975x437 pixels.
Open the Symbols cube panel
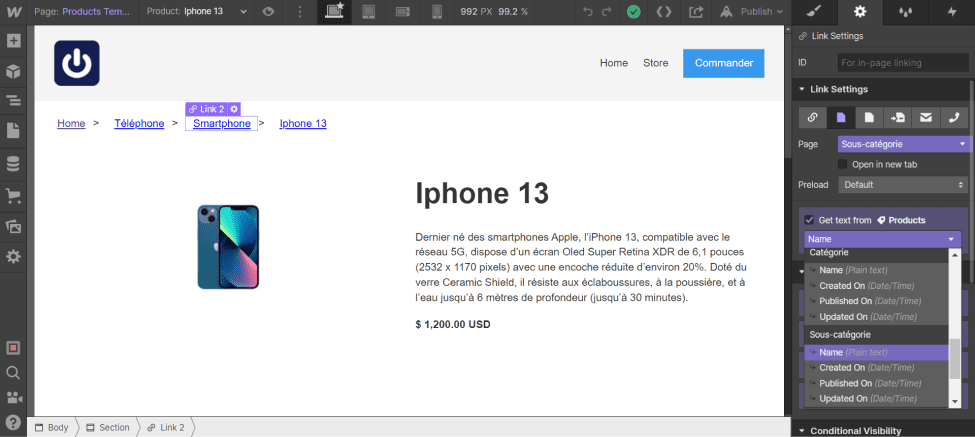pos(13,71)
